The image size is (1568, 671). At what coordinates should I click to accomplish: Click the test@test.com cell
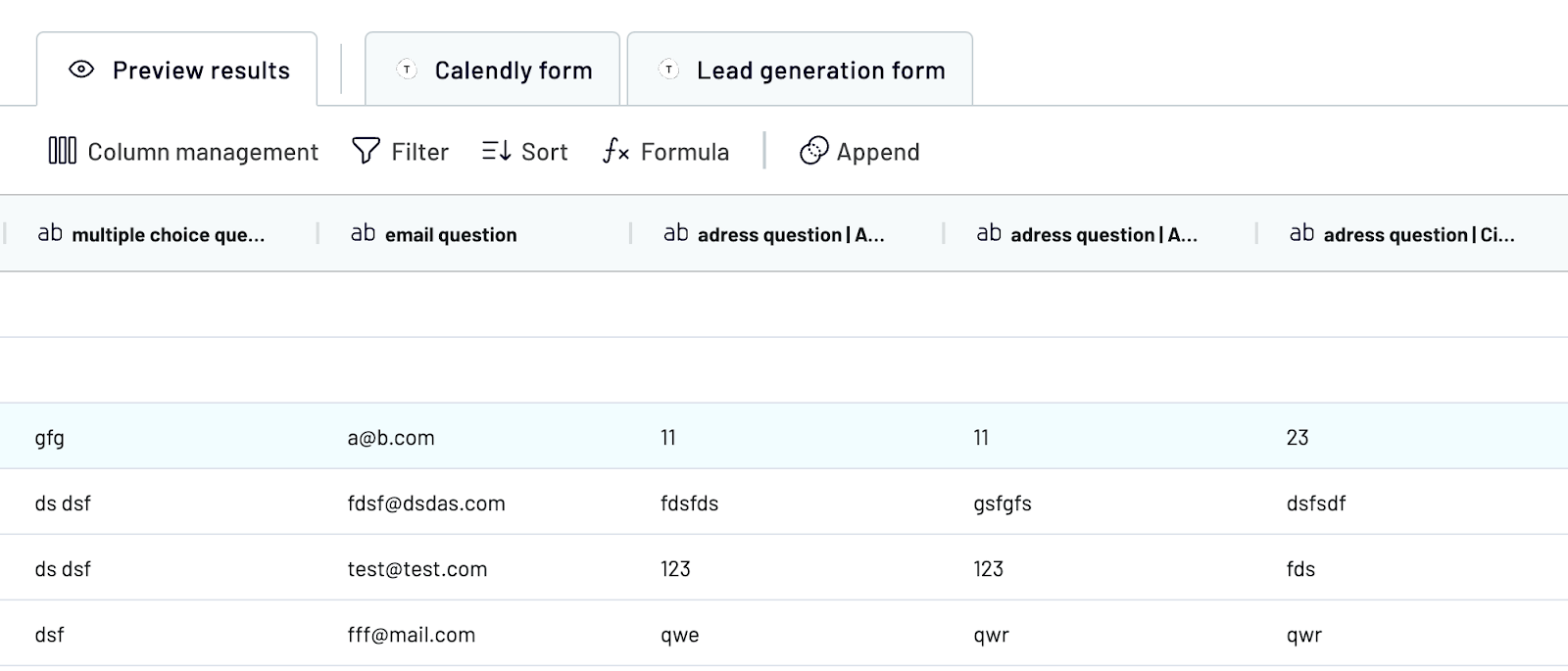click(417, 569)
